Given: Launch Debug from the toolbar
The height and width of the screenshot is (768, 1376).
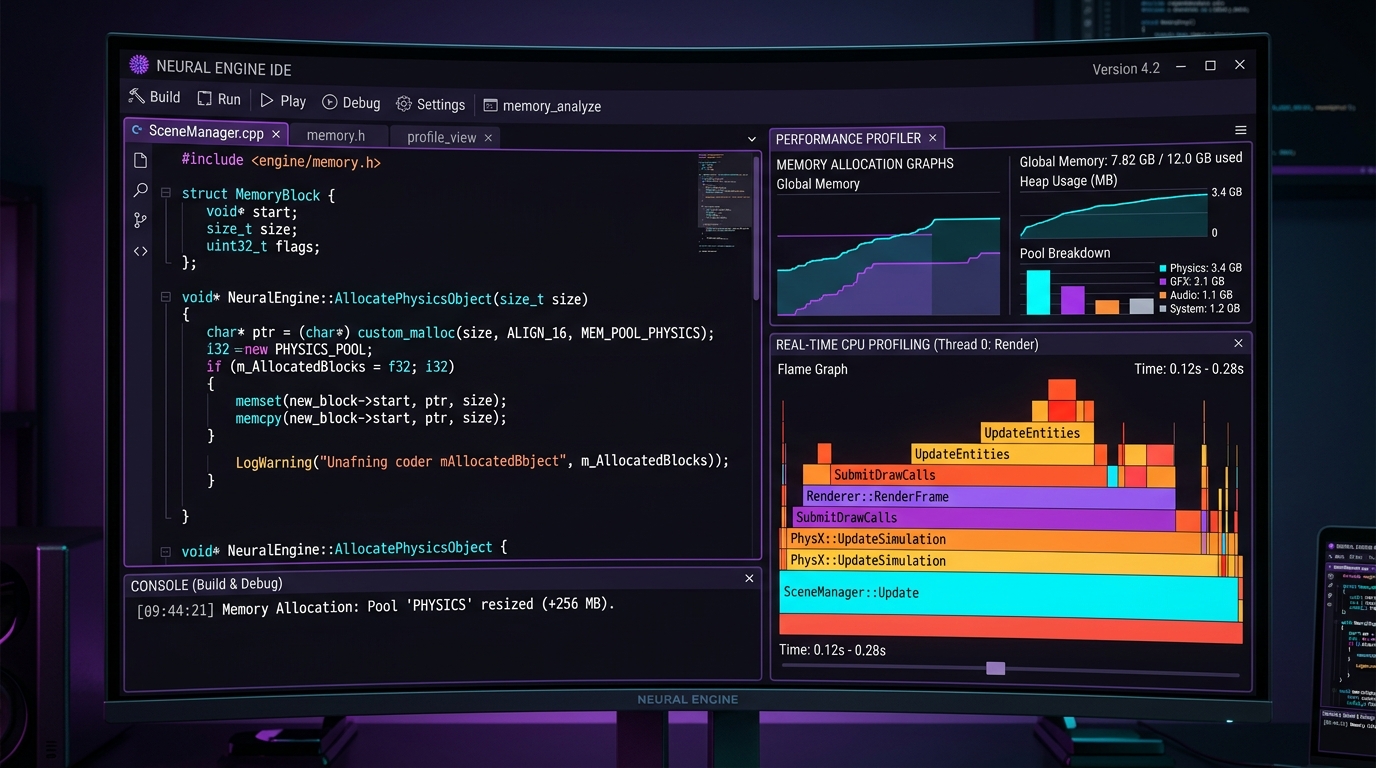Looking at the screenshot, I should point(351,103).
